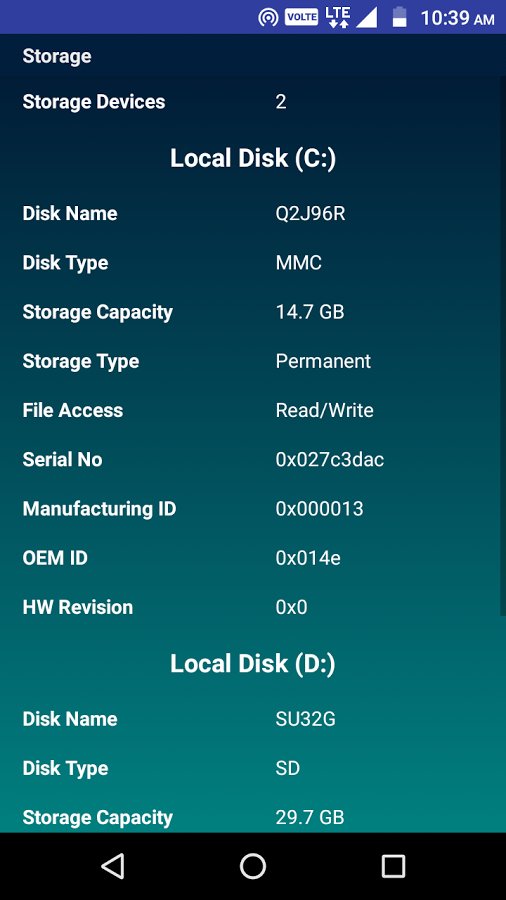Select the Storage header title
The width and height of the screenshot is (506, 900).
57,56
